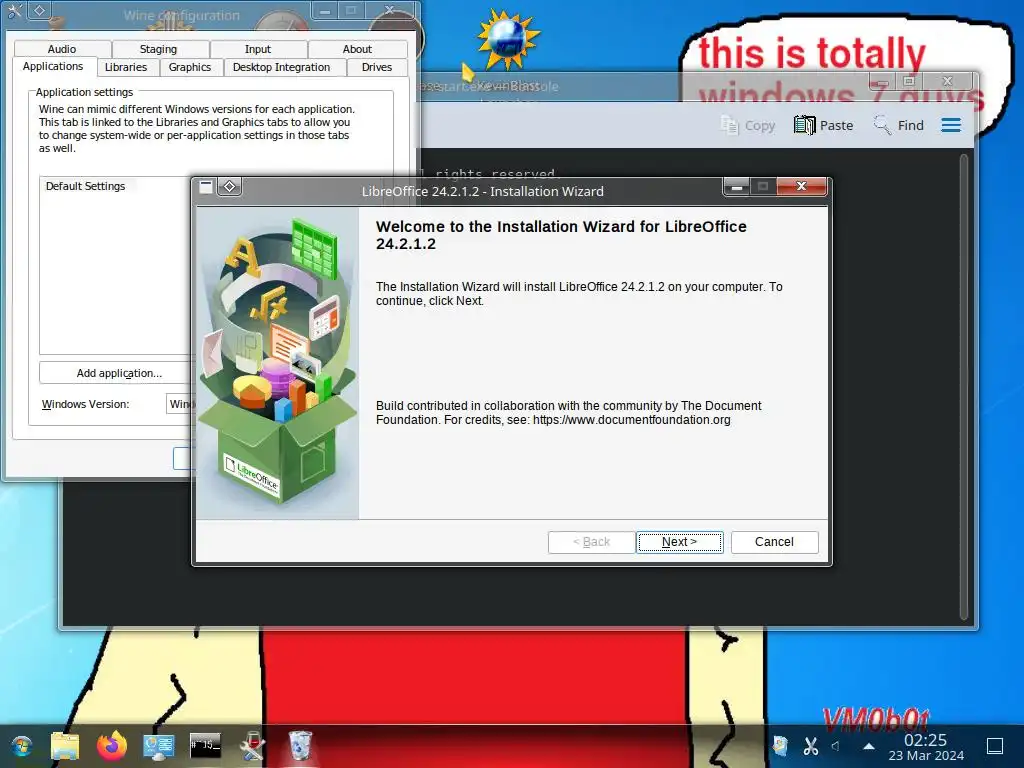Minimize the LibreOffice Installation Wizard window
1024x768 pixels.
[737, 187]
